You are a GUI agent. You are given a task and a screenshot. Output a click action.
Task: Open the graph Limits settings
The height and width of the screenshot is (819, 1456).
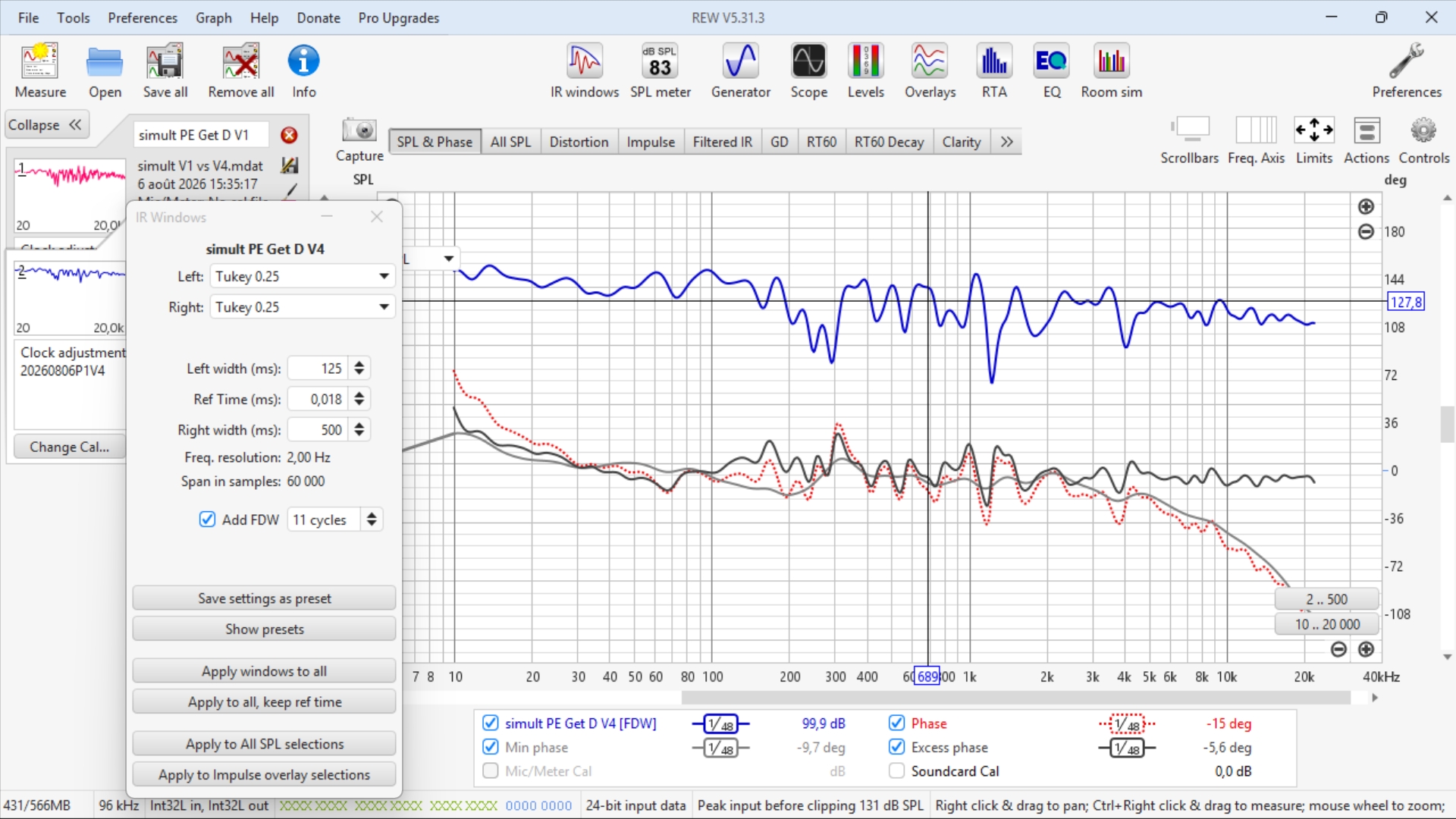point(1313,140)
